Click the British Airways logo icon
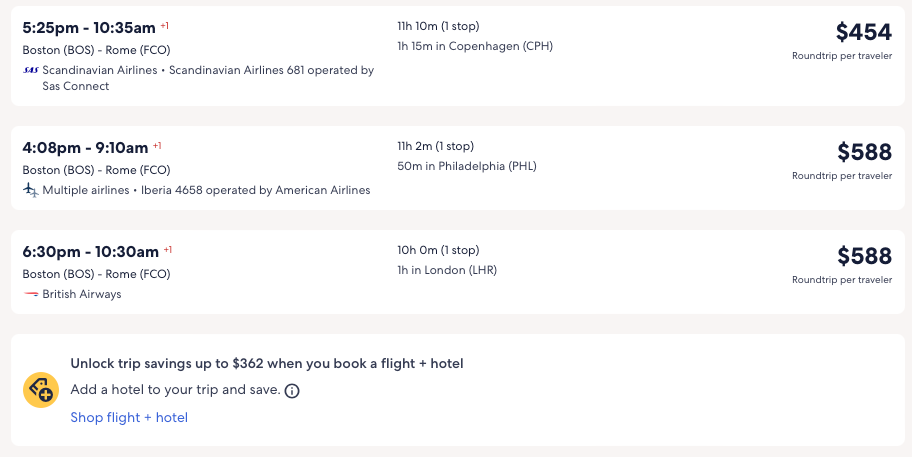912x457 pixels. 30,294
